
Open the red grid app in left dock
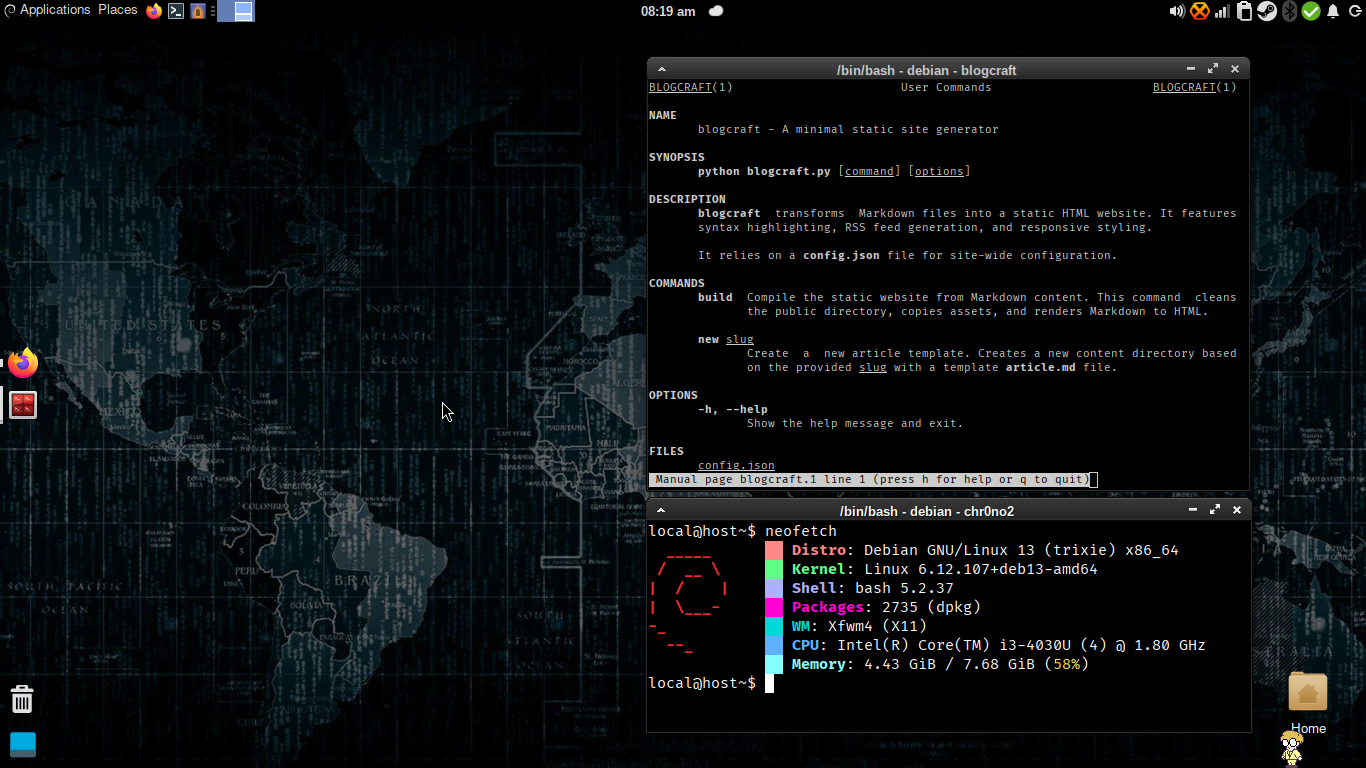(23, 405)
